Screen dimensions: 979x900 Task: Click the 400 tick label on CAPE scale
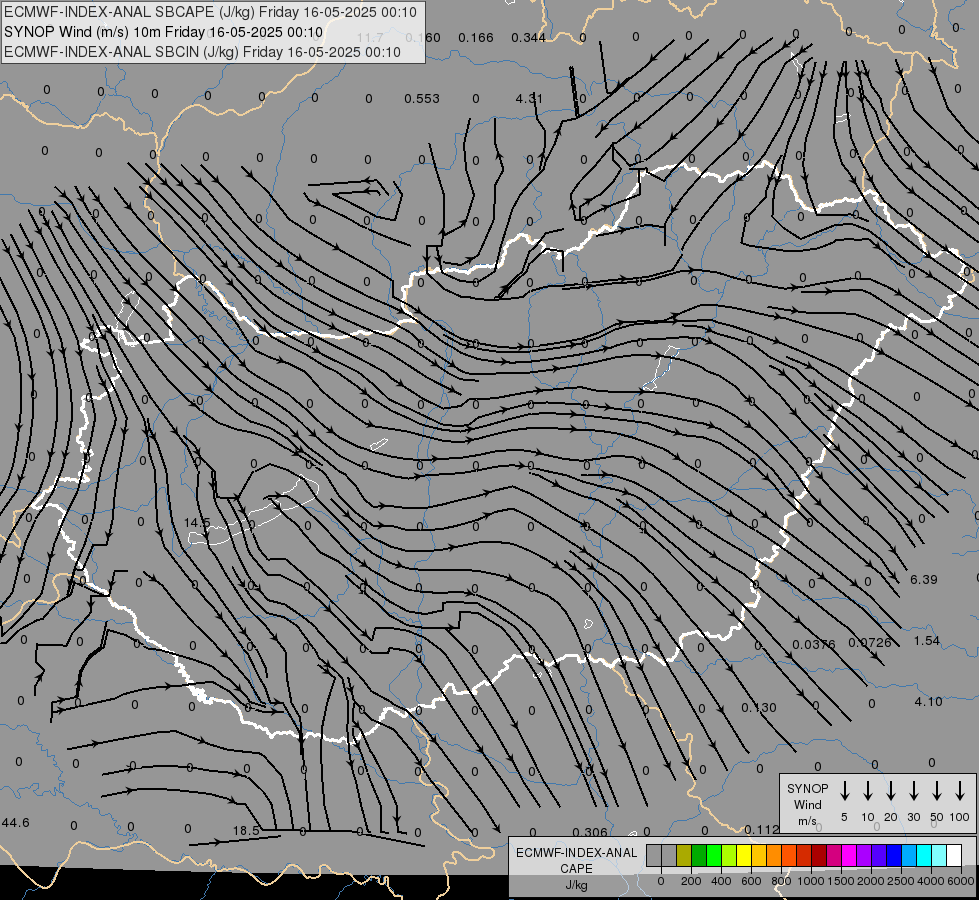coord(721,881)
